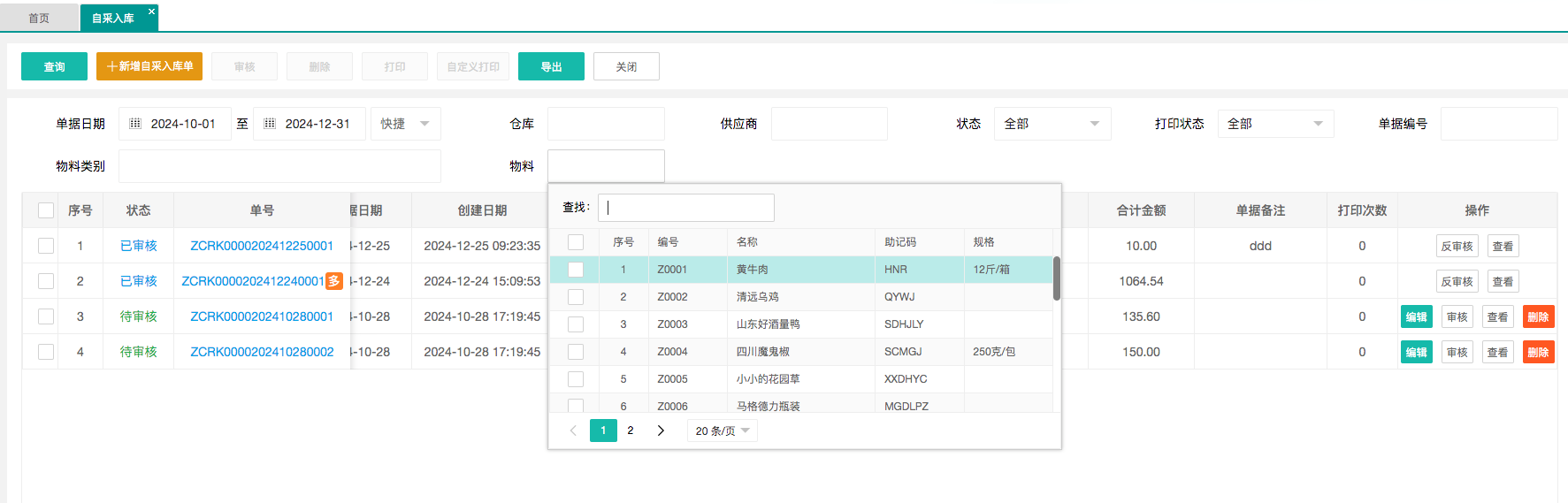The height and width of the screenshot is (503, 1568).
Task: Open the 快捷 date shortcut dropdown
Action: pos(406,124)
